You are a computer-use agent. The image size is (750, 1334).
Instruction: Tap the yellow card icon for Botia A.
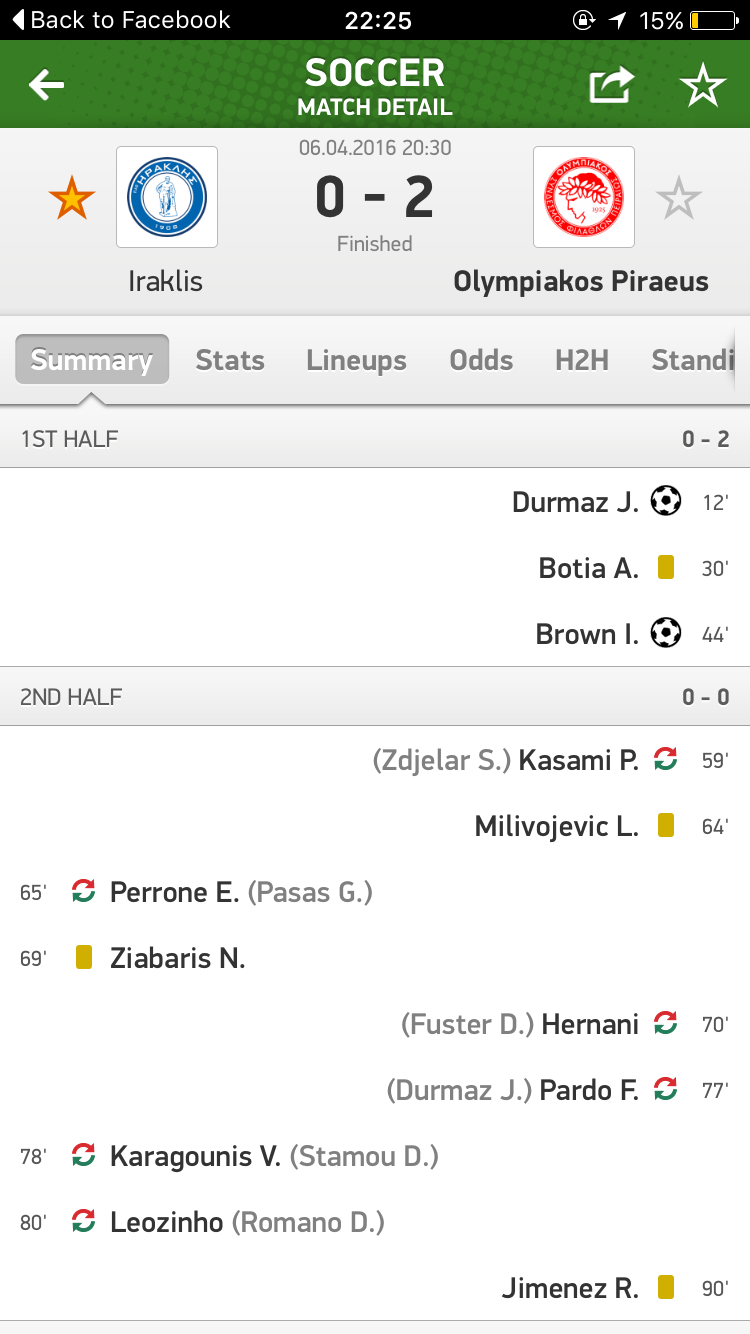coord(666,567)
